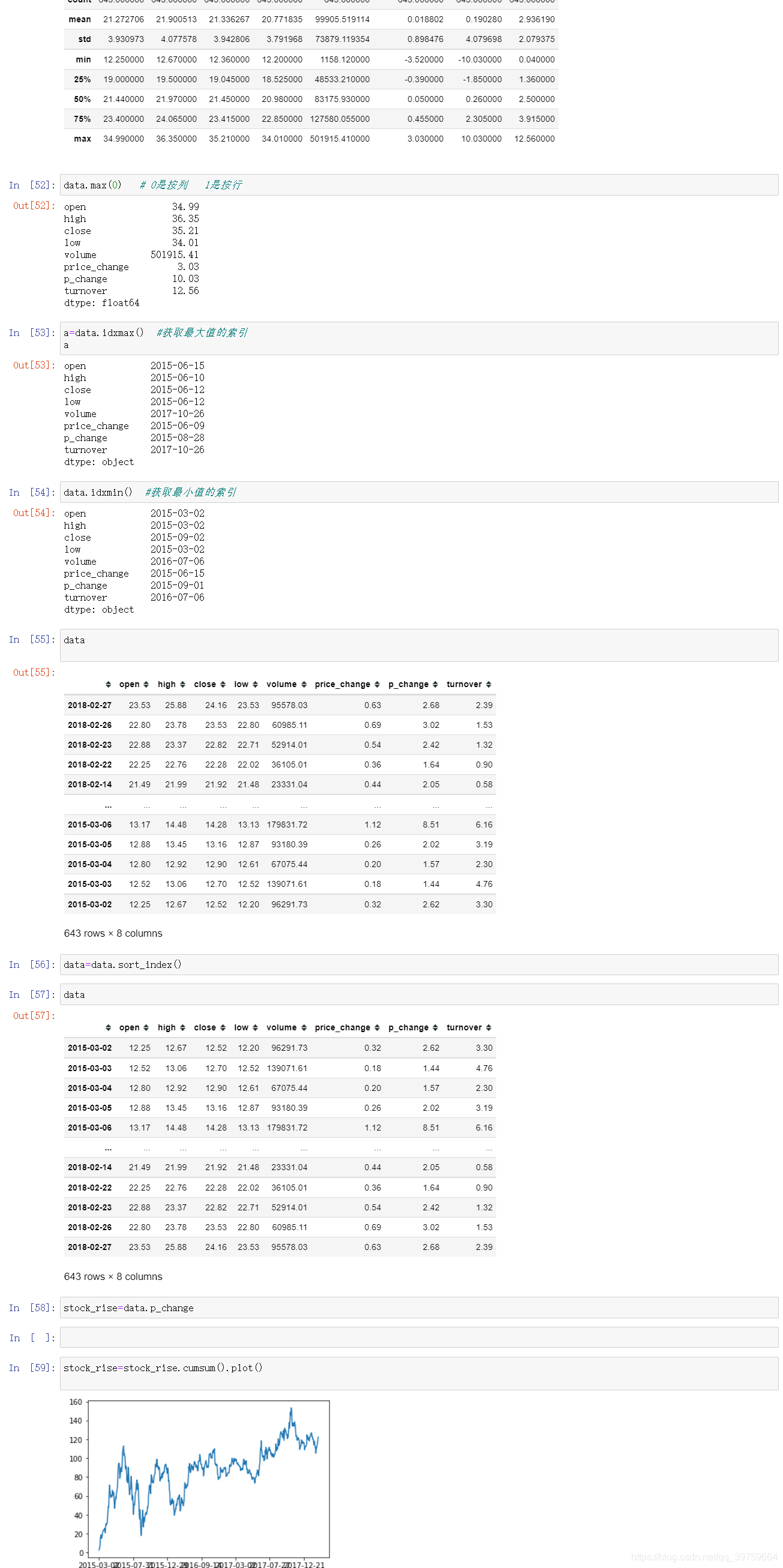The width and height of the screenshot is (783, 1568).
Task: Click the max turnover value 12.560000
Action: (x=534, y=139)
